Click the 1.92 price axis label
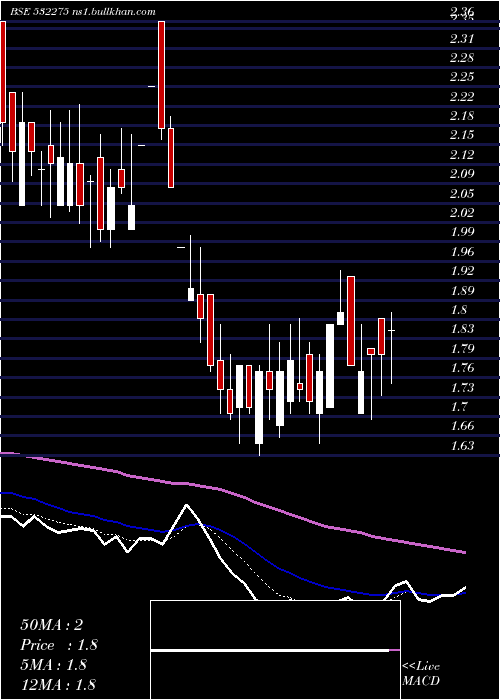Screen dimensions: 500x700 (x=462, y=271)
